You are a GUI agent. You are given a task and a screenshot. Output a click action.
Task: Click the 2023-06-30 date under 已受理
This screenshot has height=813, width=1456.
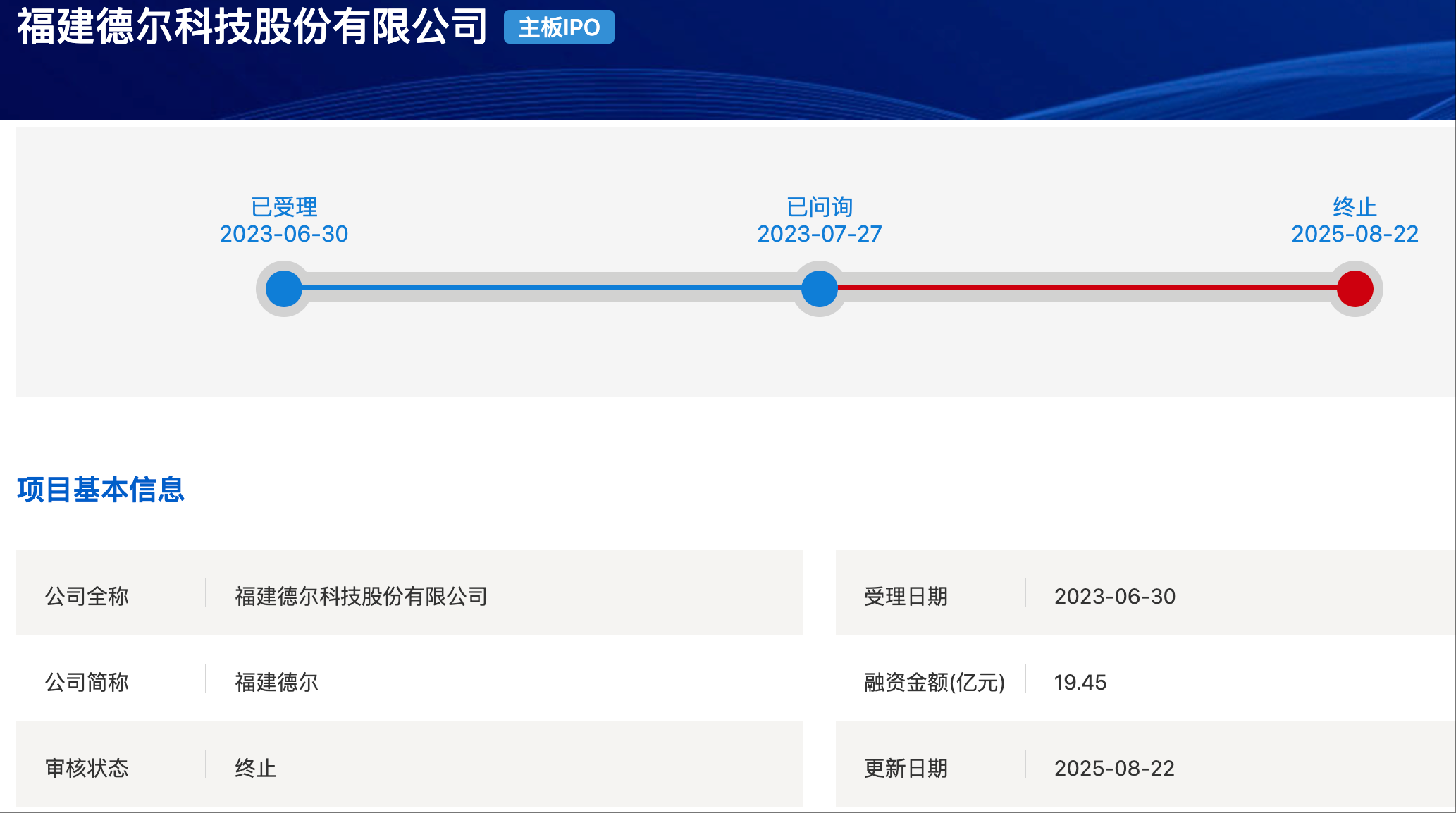(x=284, y=234)
